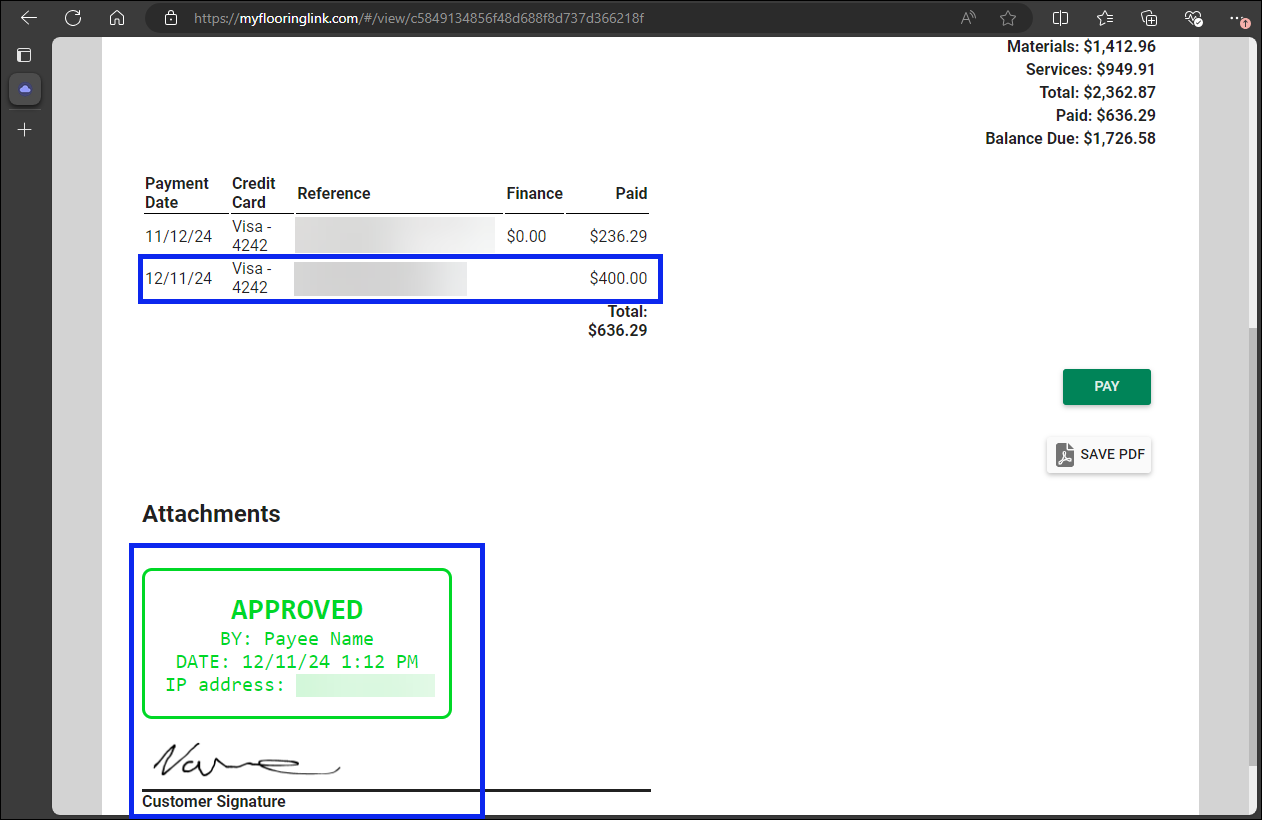The height and width of the screenshot is (820, 1262).
Task: Refresh the current page
Action: [73, 18]
